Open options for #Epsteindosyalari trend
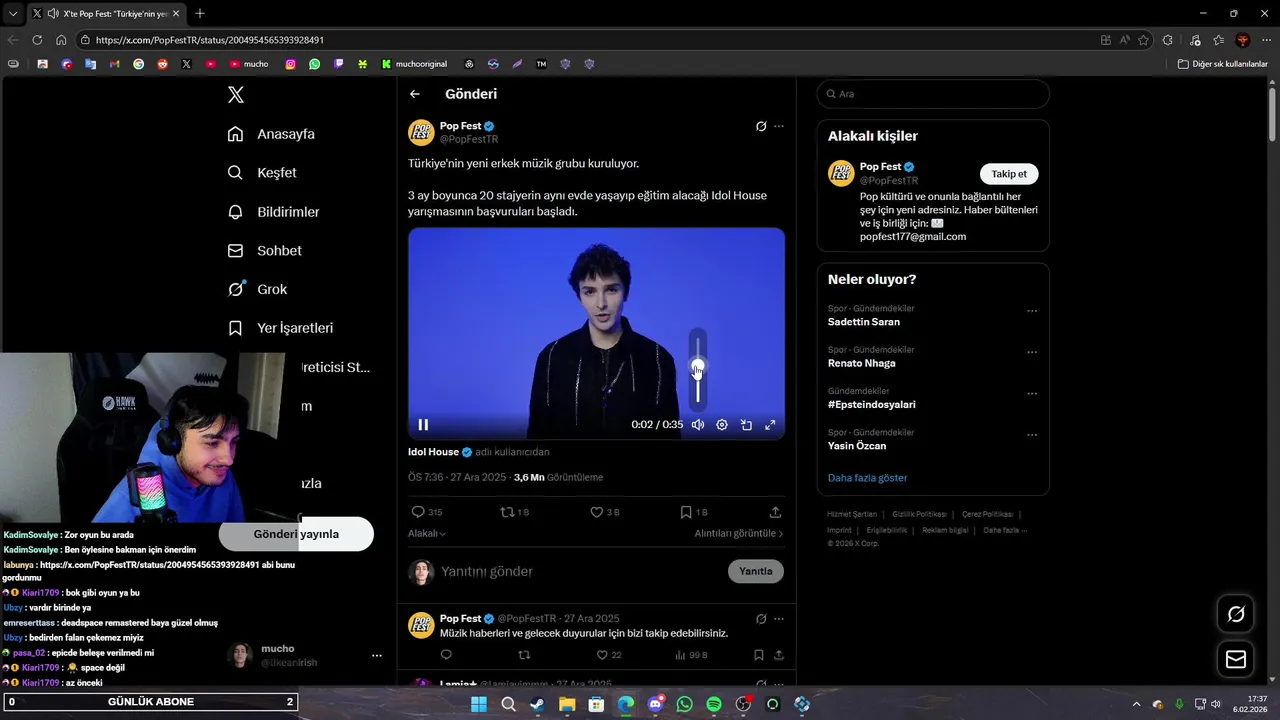The height and width of the screenshot is (720, 1280). 1032,394
